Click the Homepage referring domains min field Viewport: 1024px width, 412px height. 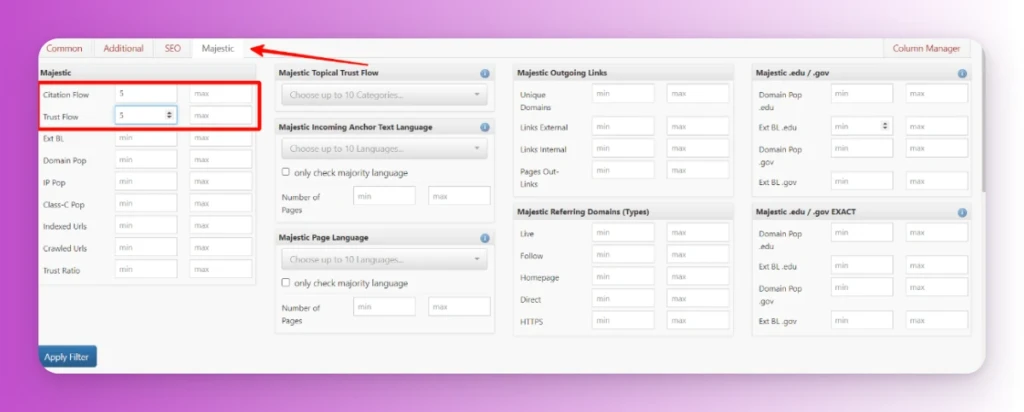pyautogui.click(x=623, y=276)
